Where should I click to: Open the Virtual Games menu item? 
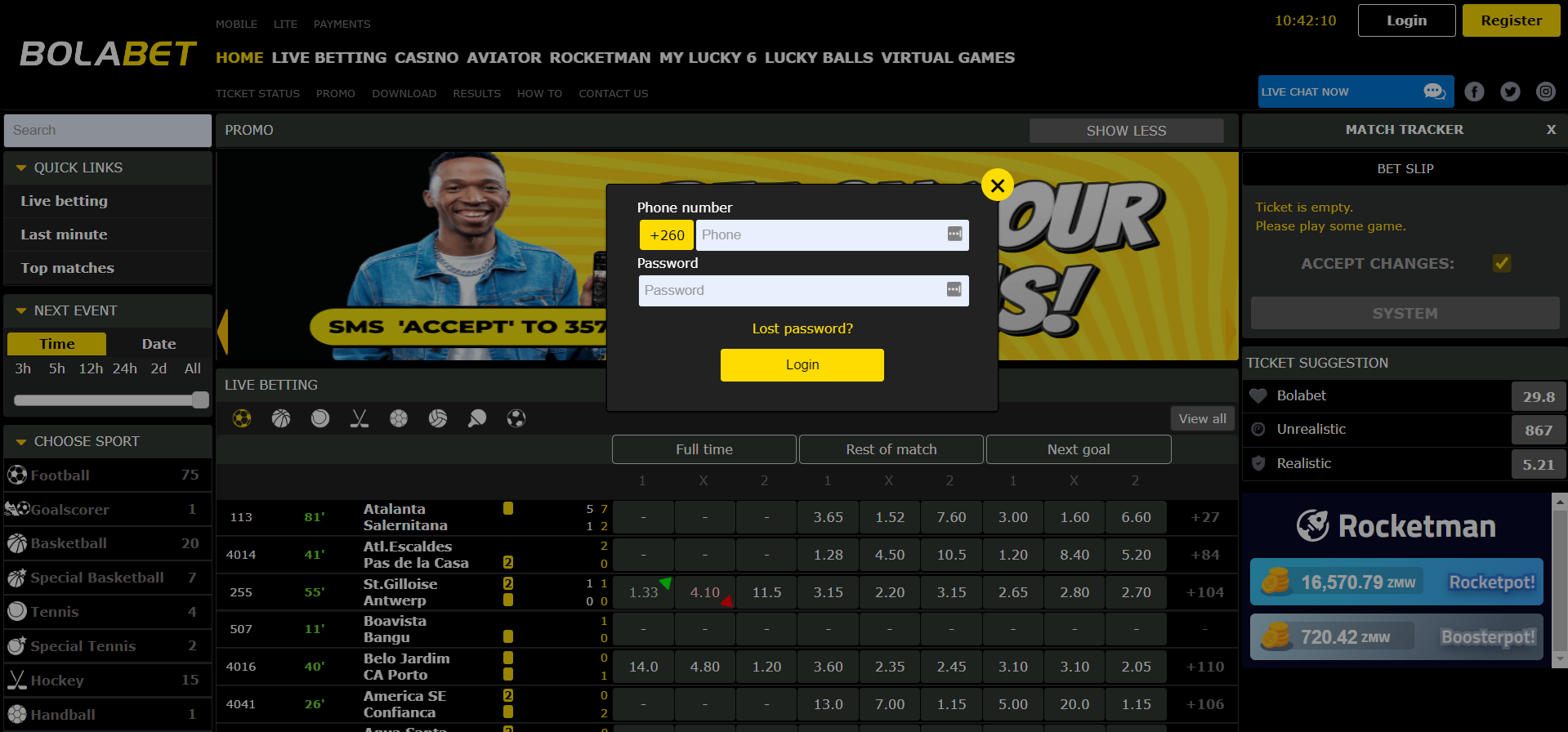pos(948,57)
